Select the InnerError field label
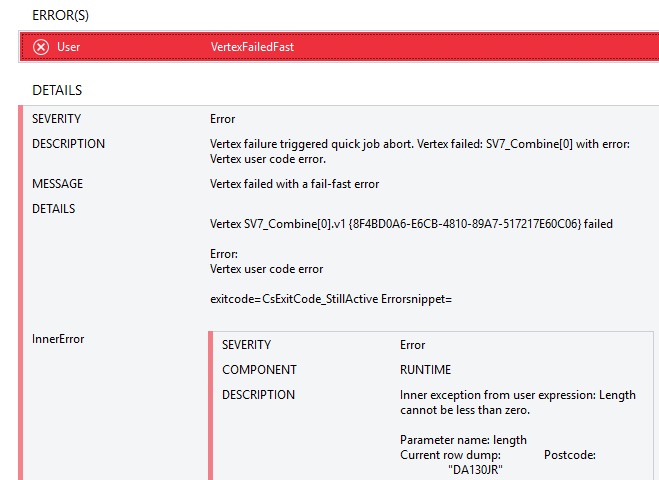The height and width of the screenshot is (480, 659). (x=58, y=339)
